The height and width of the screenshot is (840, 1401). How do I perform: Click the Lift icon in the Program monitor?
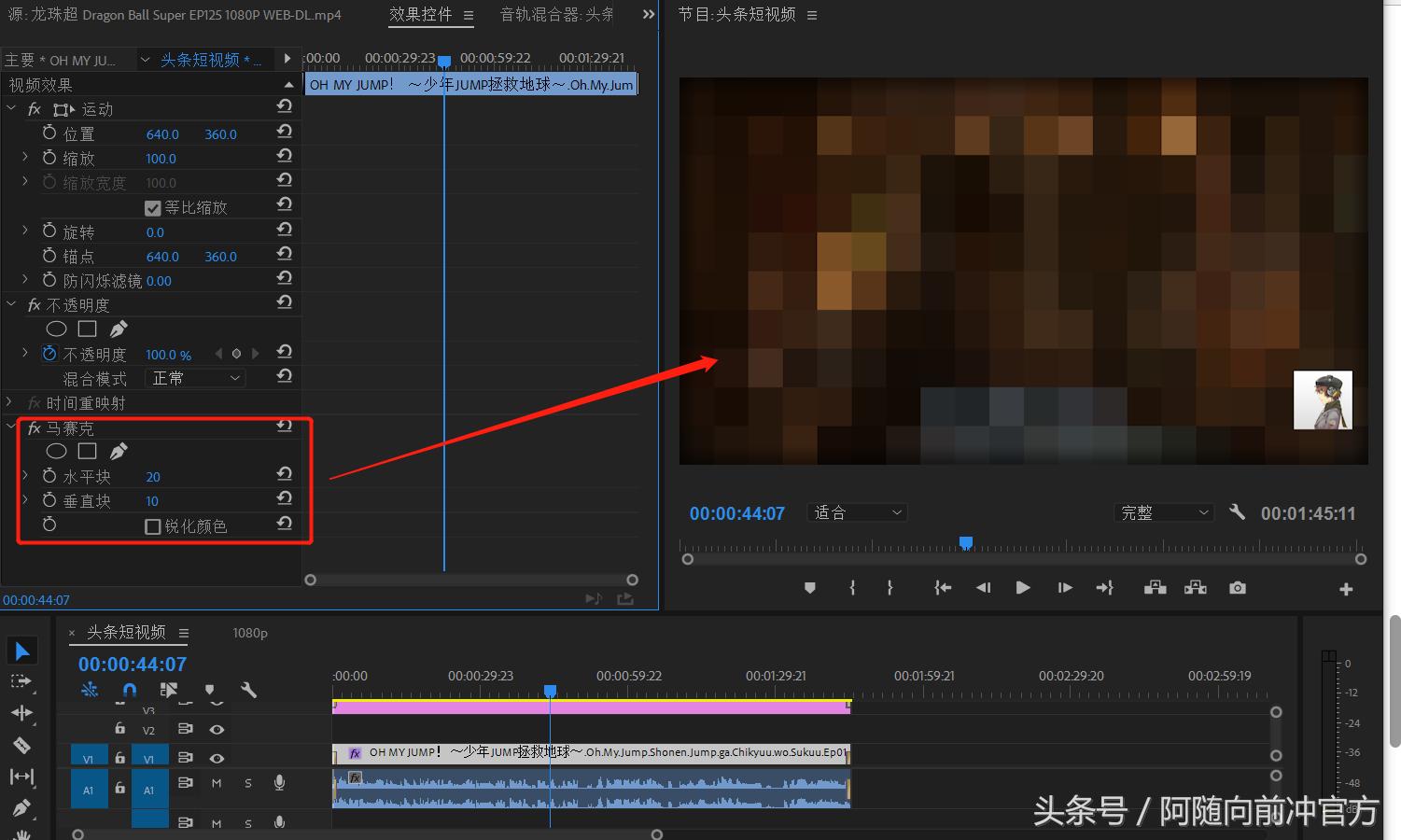[1156, 588]
